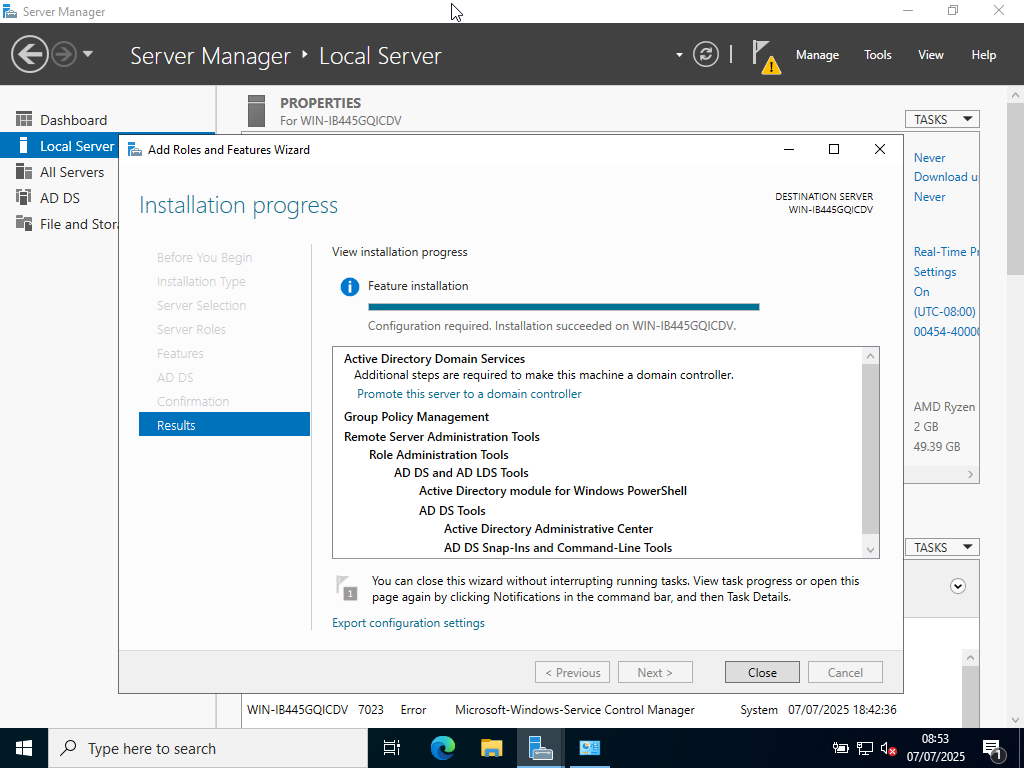Open the View menu

point(931,55)
